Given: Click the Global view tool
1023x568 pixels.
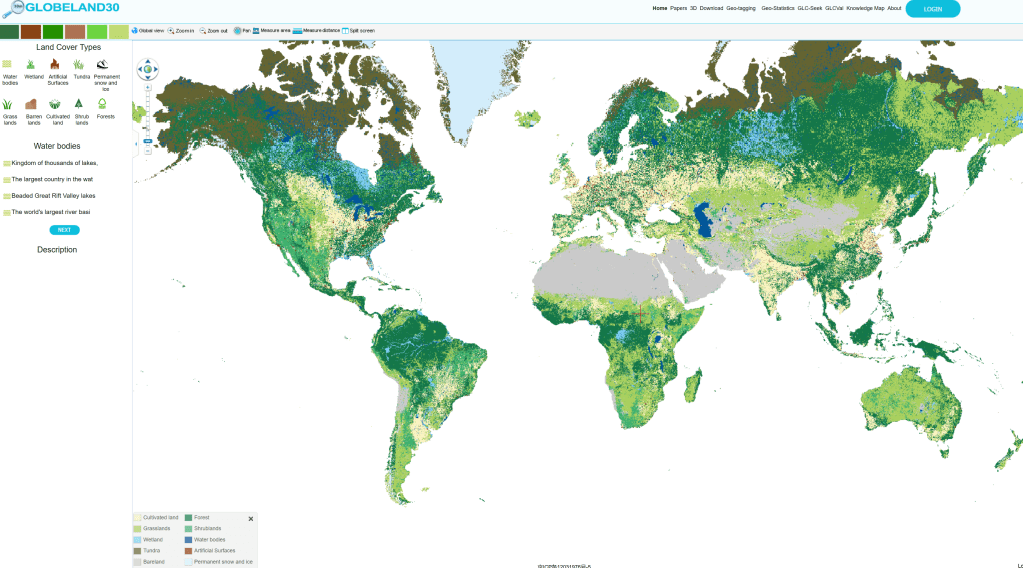Looking at the screenshot, I should point(147,31).
